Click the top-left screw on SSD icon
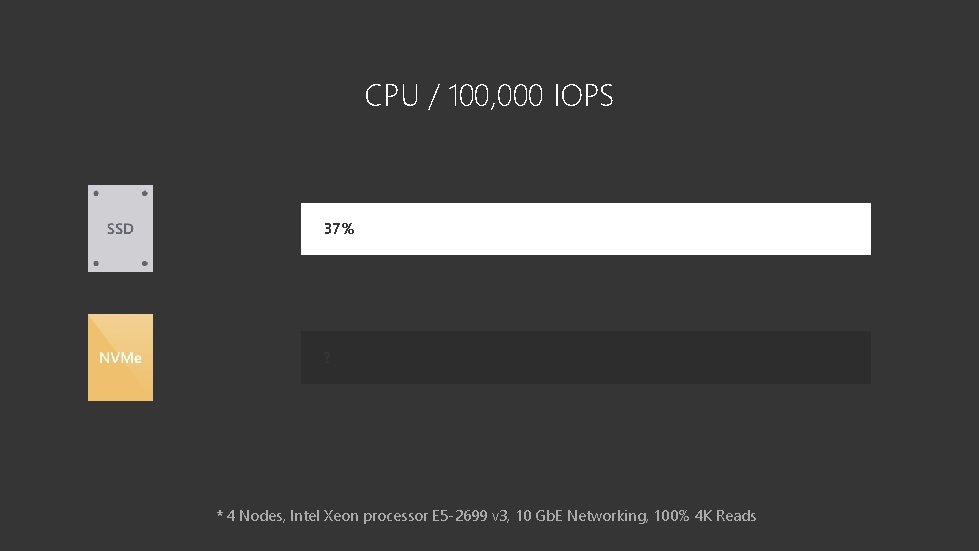 point(96,193)
